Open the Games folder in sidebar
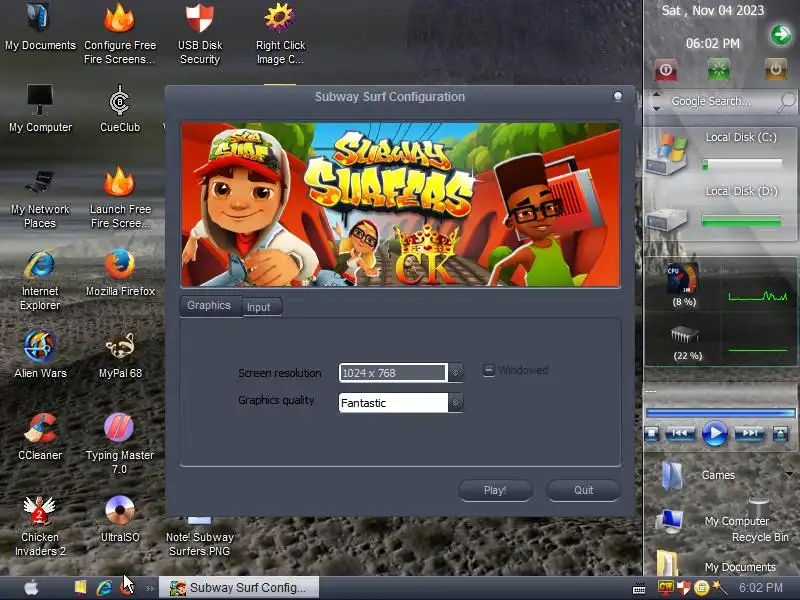Viewport: 800px width, 600px height. tap(698, 475)
